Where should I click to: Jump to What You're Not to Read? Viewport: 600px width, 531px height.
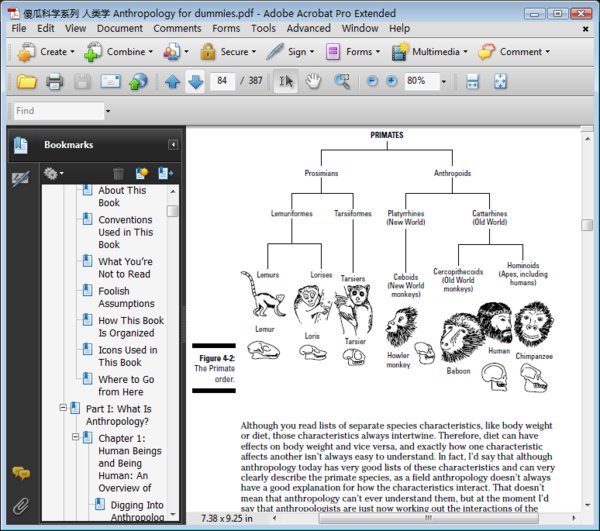click(125, 268)
